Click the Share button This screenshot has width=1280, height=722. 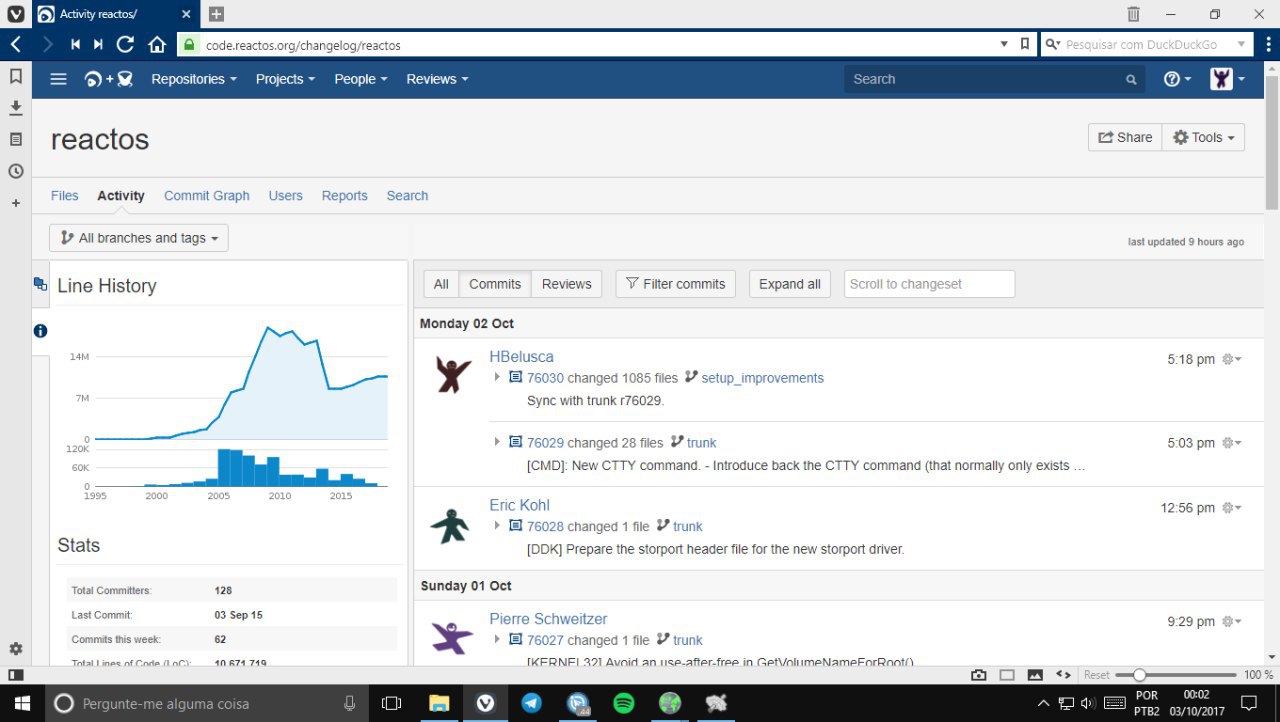tap(1125, 138)
